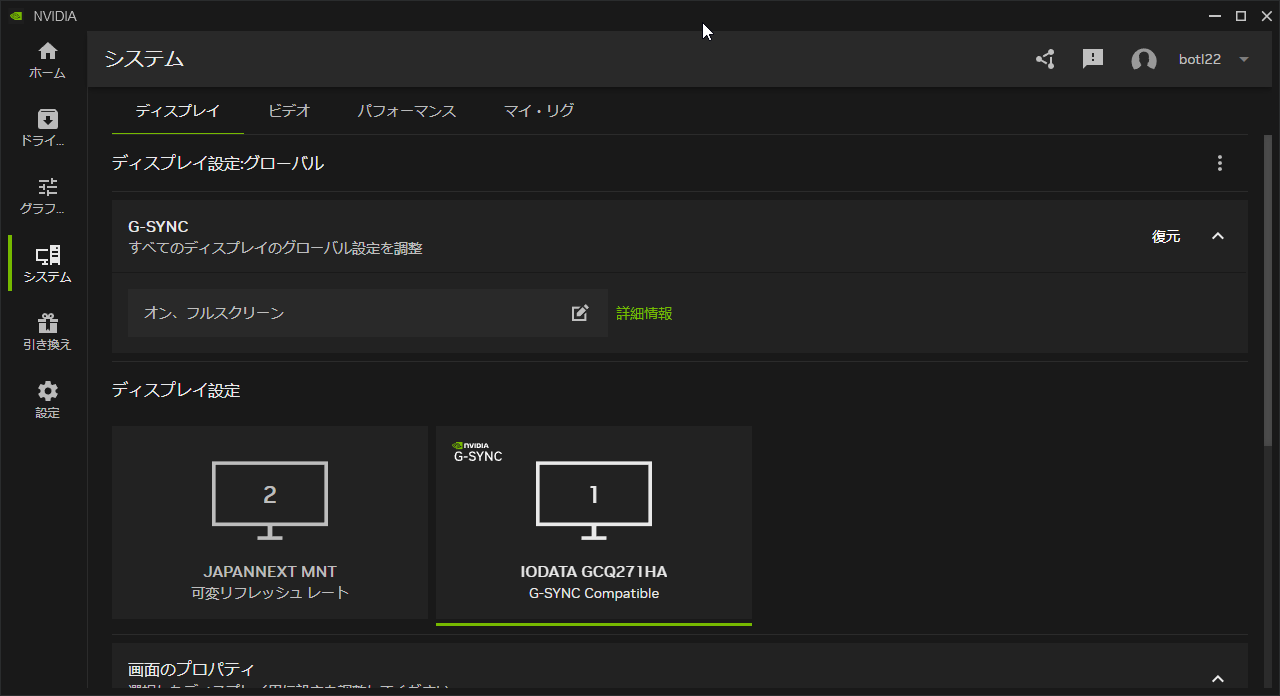Select the IODATA GCQ271HA display 1 card
This screenshot has height=696, width=1280.
594,524
